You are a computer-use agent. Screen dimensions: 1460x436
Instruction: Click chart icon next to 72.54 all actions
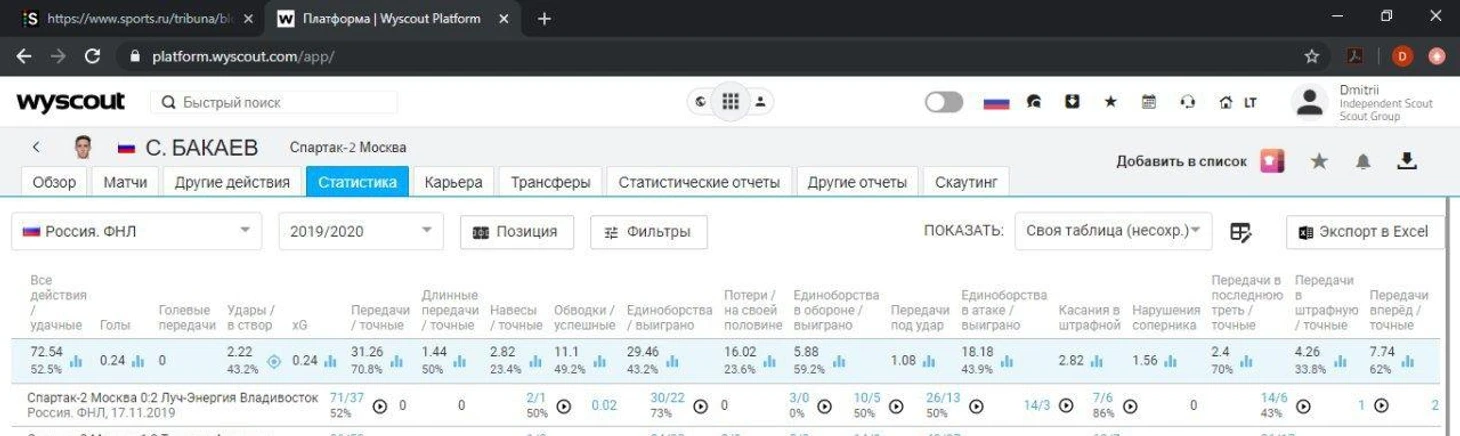click(x=76, y=361)
